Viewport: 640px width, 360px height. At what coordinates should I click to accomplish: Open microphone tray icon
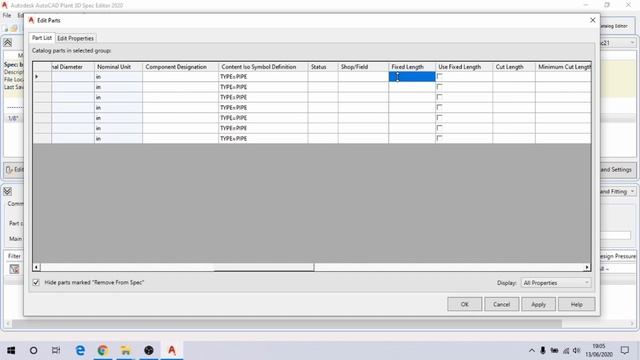tap(543, 350)
